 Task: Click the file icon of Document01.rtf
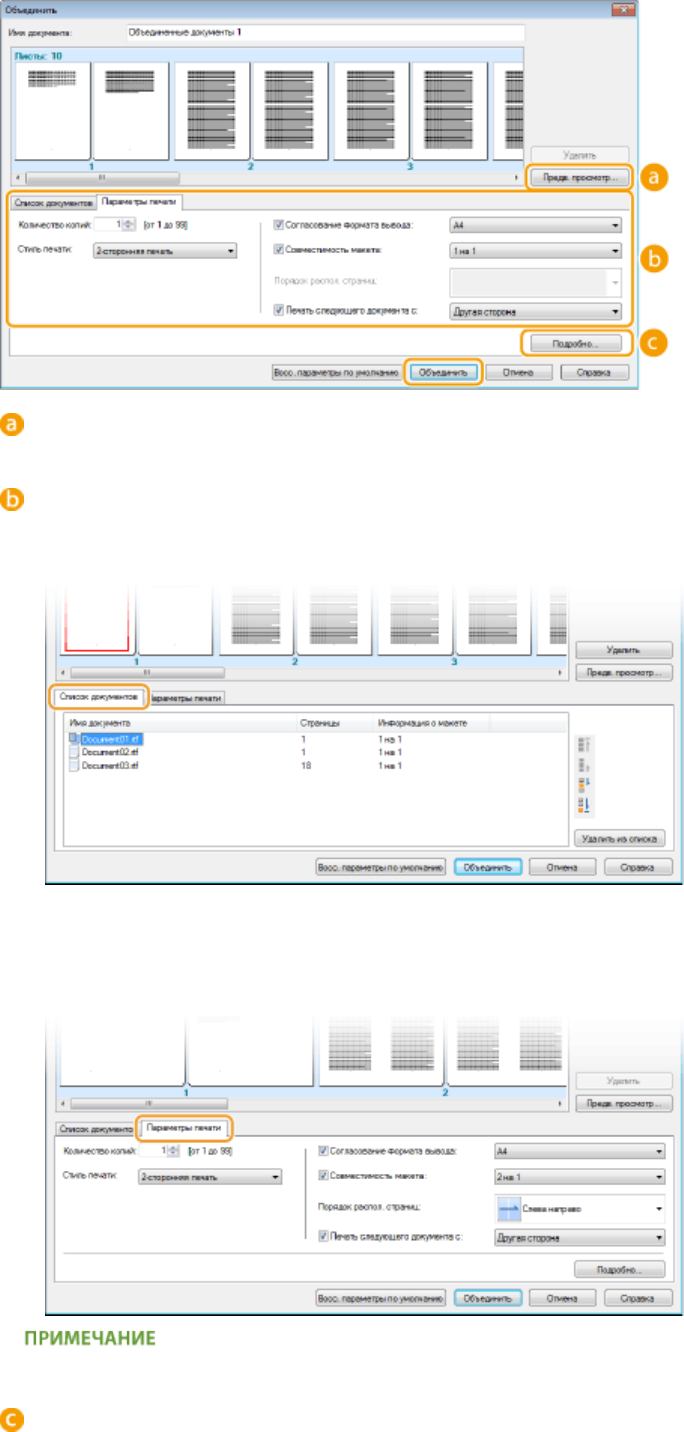[74, 739]
